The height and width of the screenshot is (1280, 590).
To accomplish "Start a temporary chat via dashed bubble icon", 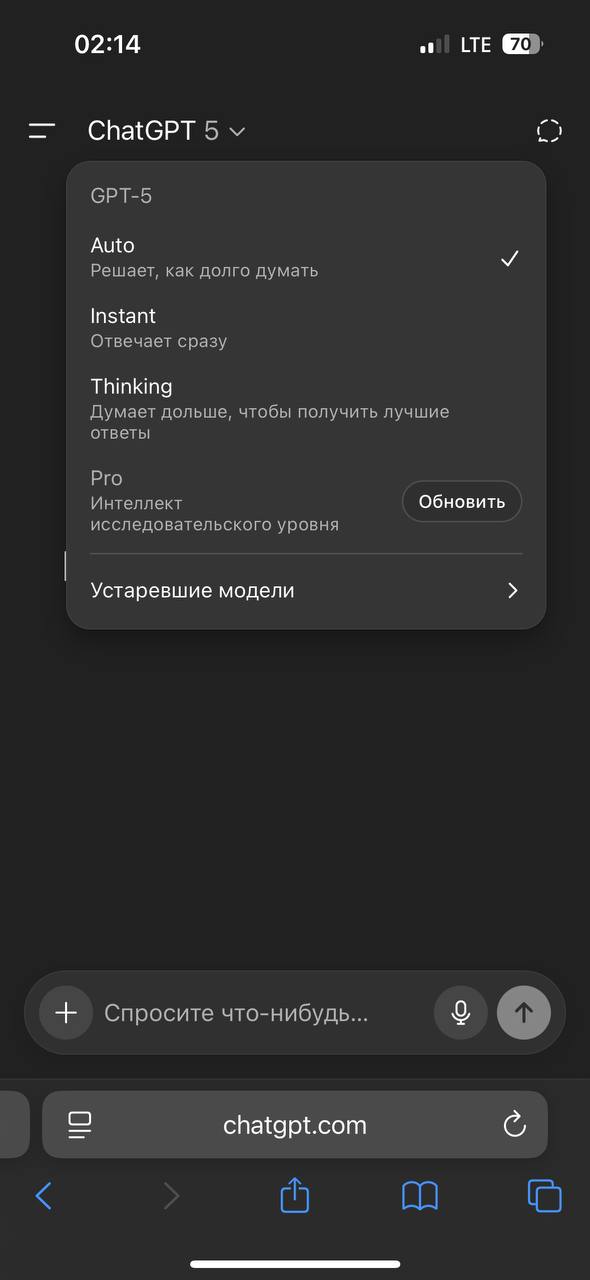I will [x=549, y=131].
